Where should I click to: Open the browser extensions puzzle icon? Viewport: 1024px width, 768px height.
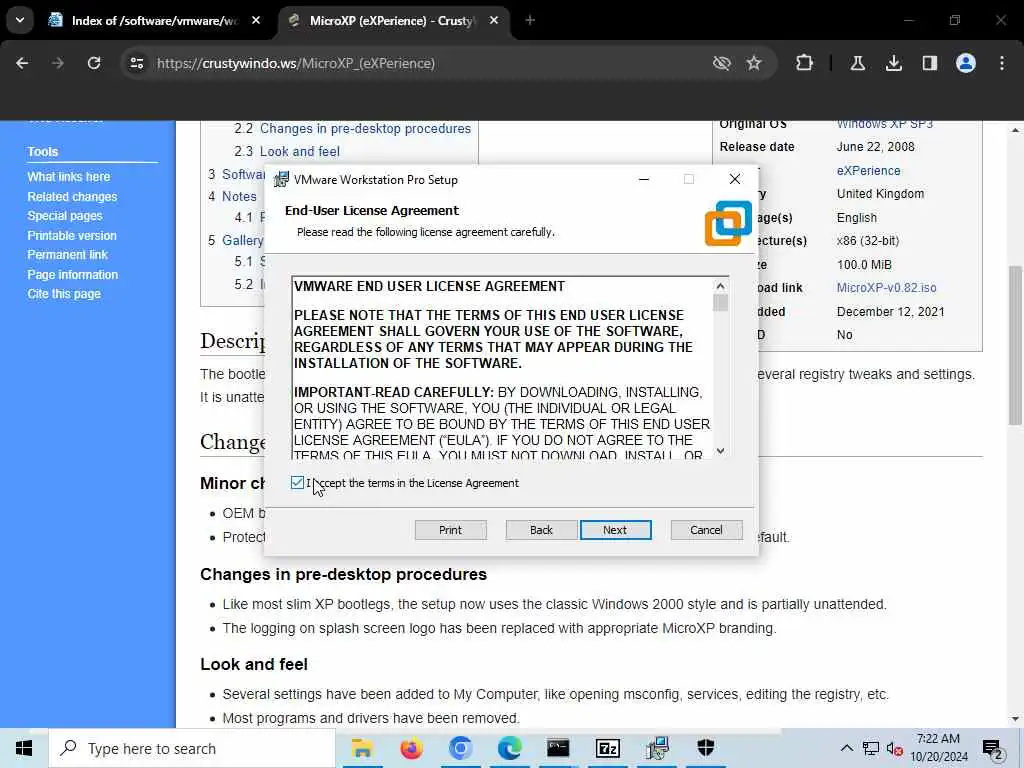point(805,63)
